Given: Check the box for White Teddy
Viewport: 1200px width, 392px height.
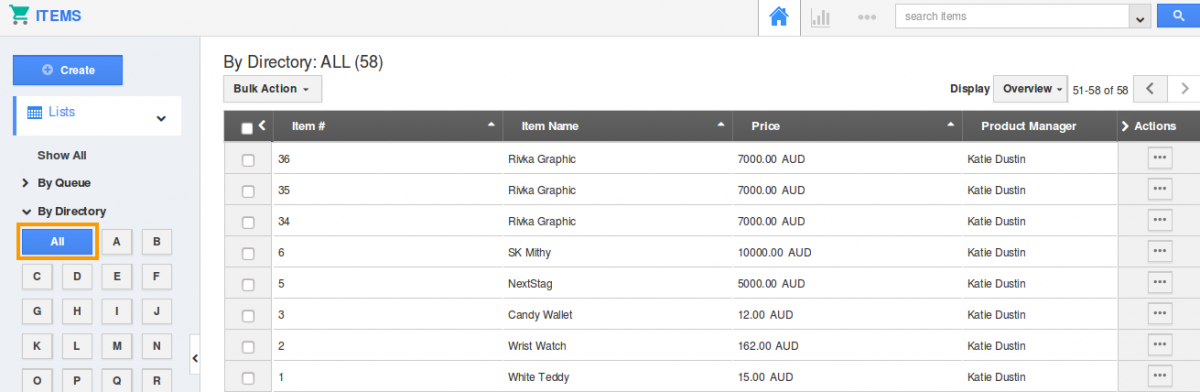Looking at the screenshot, I should (x=248, y=377).
